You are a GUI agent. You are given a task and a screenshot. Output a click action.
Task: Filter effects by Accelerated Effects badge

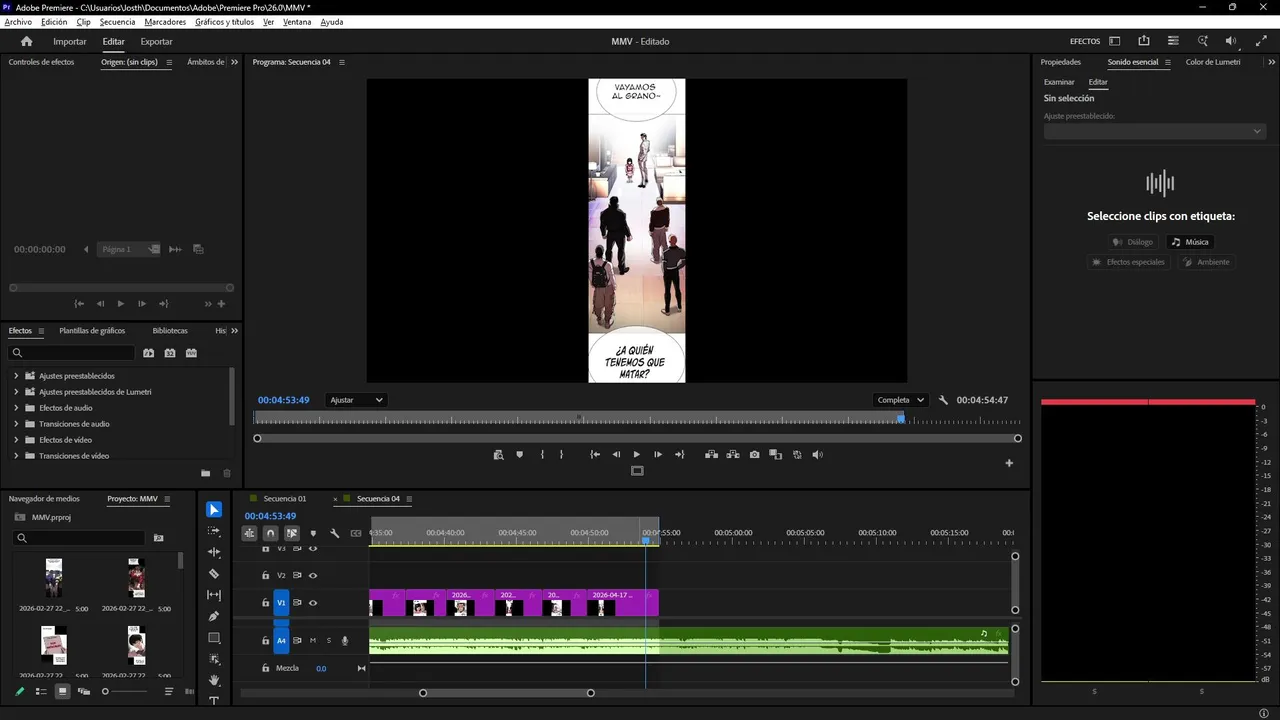pyautogui.click(x=149, y=353)
